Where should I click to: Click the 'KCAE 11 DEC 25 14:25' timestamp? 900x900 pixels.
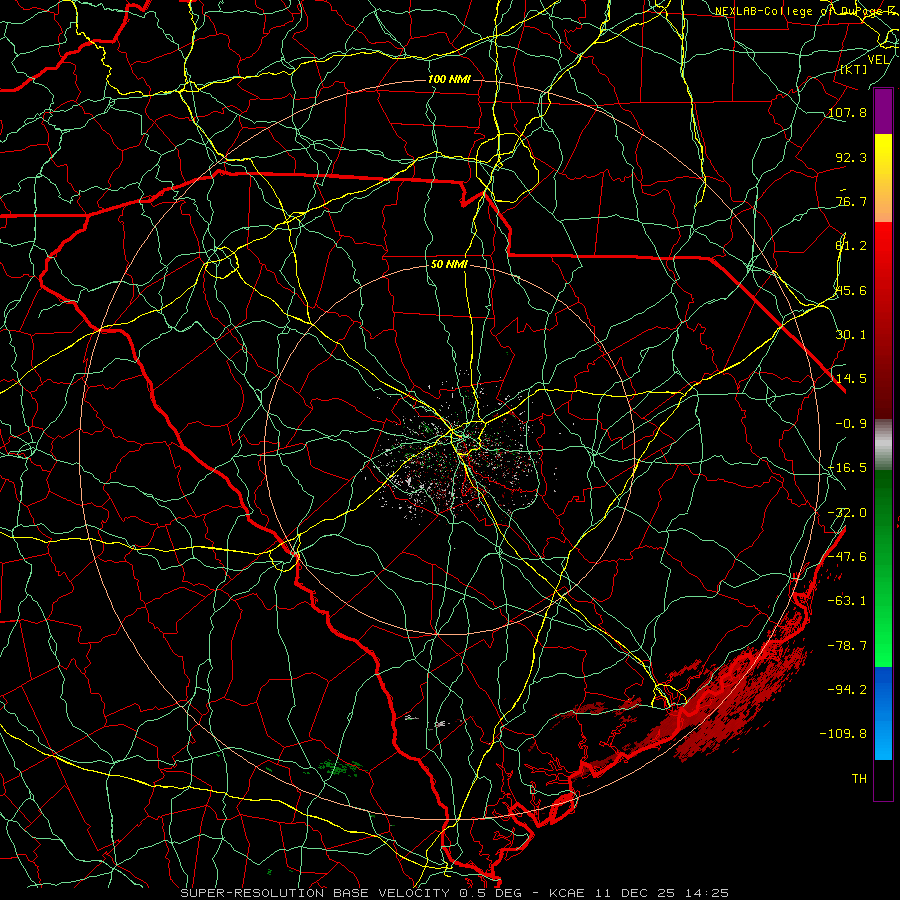(639, 893)
